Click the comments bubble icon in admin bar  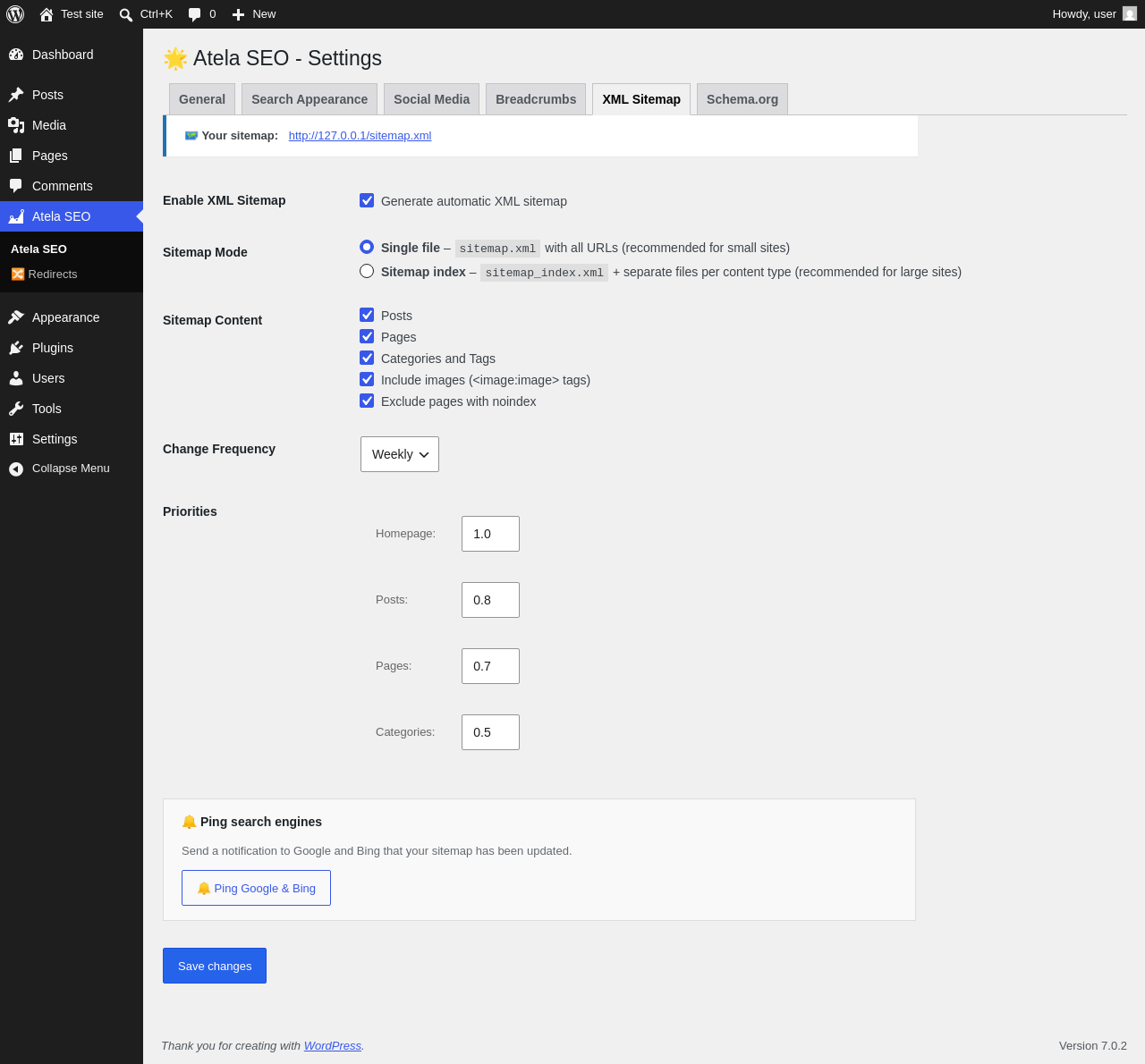click(194, 14)
